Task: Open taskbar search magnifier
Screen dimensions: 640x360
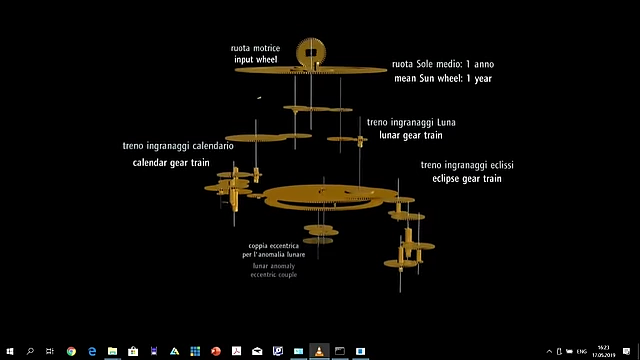Action: coord(30,351)
